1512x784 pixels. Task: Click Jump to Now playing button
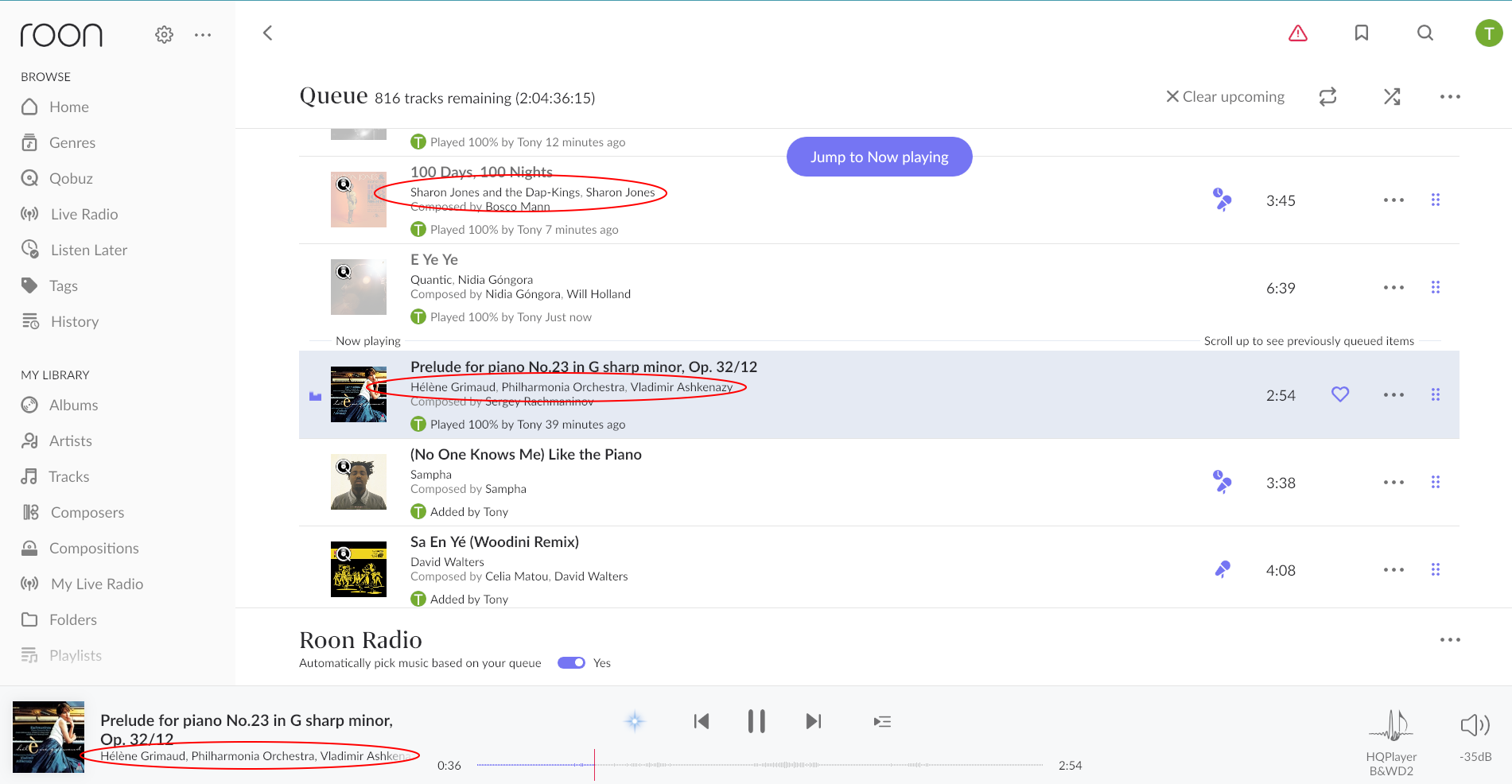coord(879,157)
